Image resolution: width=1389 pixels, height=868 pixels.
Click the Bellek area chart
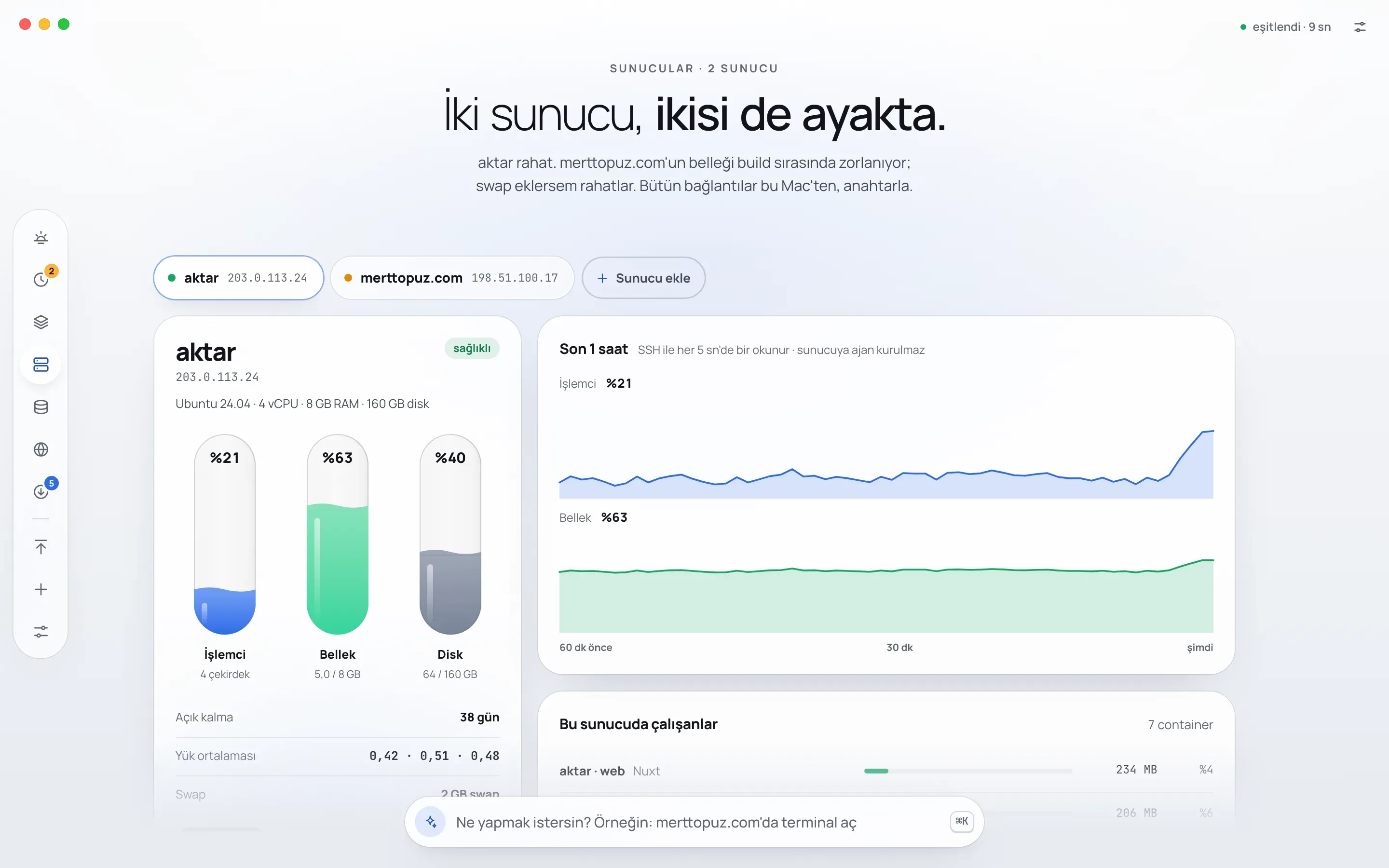(886, 596)
